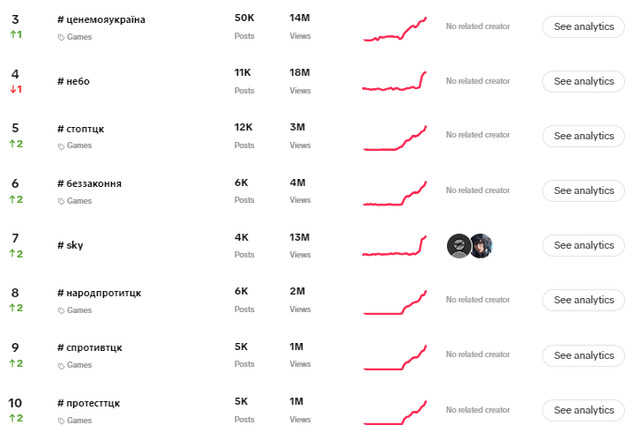The image size is (640, 440).
Task: Open See analytics for the #небо hashtag
Action: 583,81
